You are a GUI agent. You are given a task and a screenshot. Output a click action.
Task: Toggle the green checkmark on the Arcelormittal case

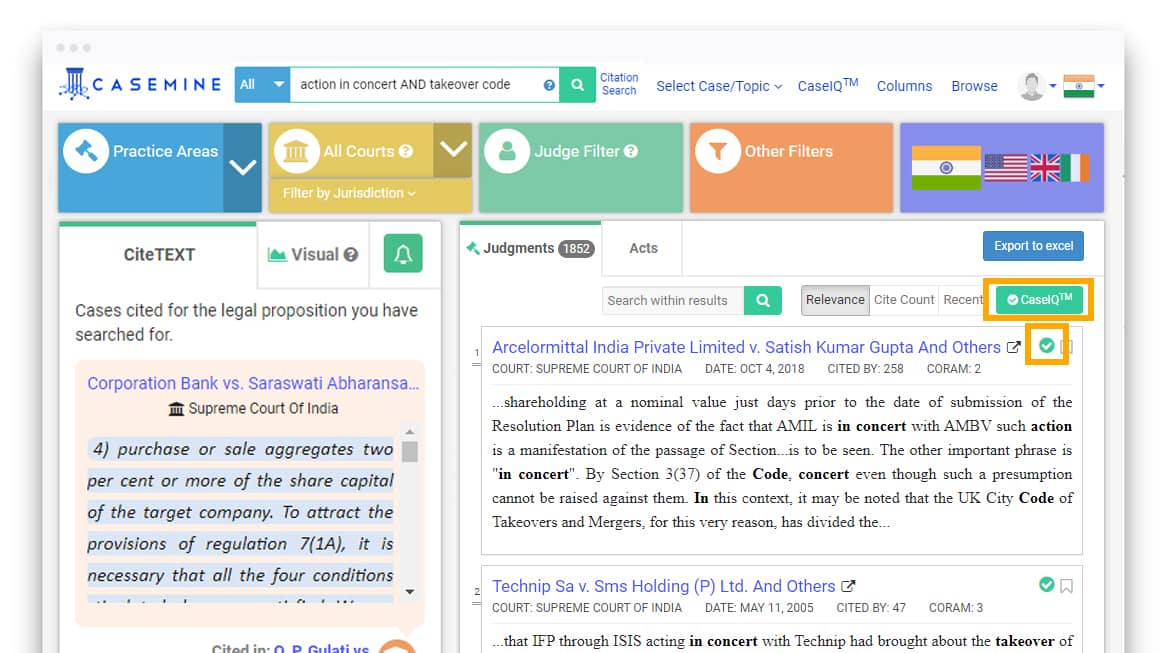pyautogui.click(x=1046, y=347)
